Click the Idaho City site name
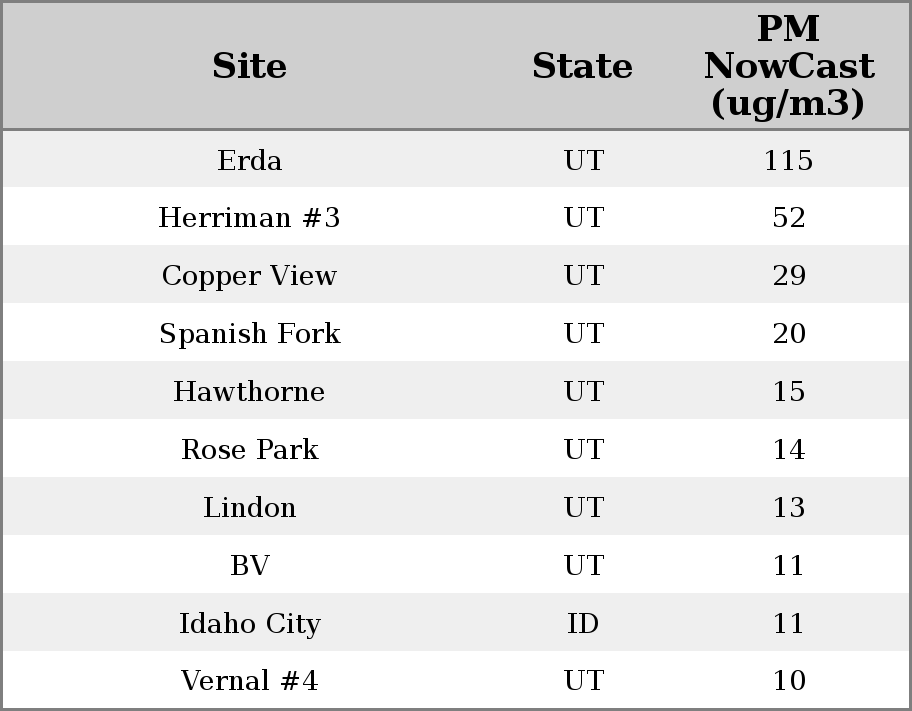Image resolution: width=912 pixels, height=711 pixels. 250,624
